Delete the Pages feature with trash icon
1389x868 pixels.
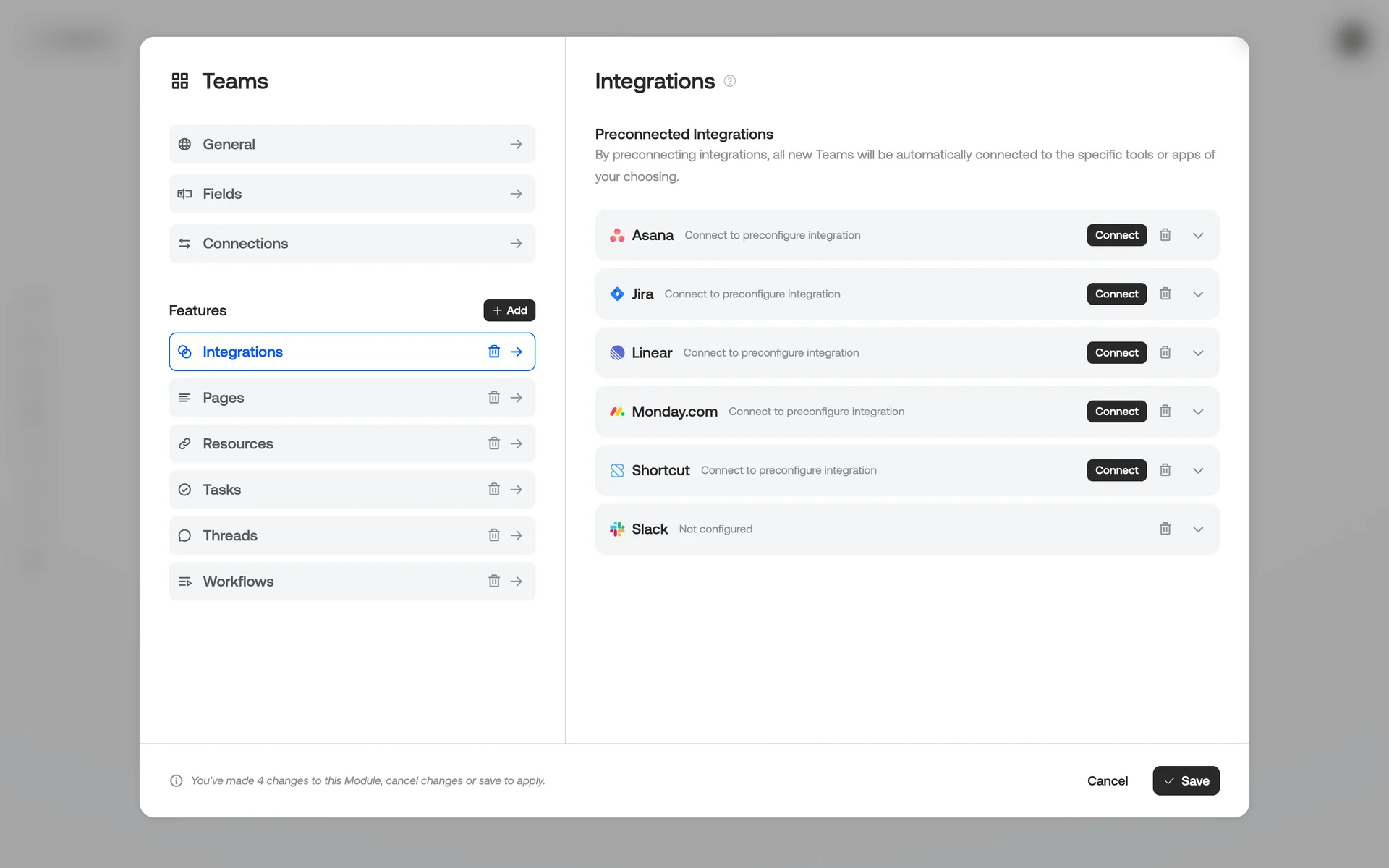(x=494, y=398)
